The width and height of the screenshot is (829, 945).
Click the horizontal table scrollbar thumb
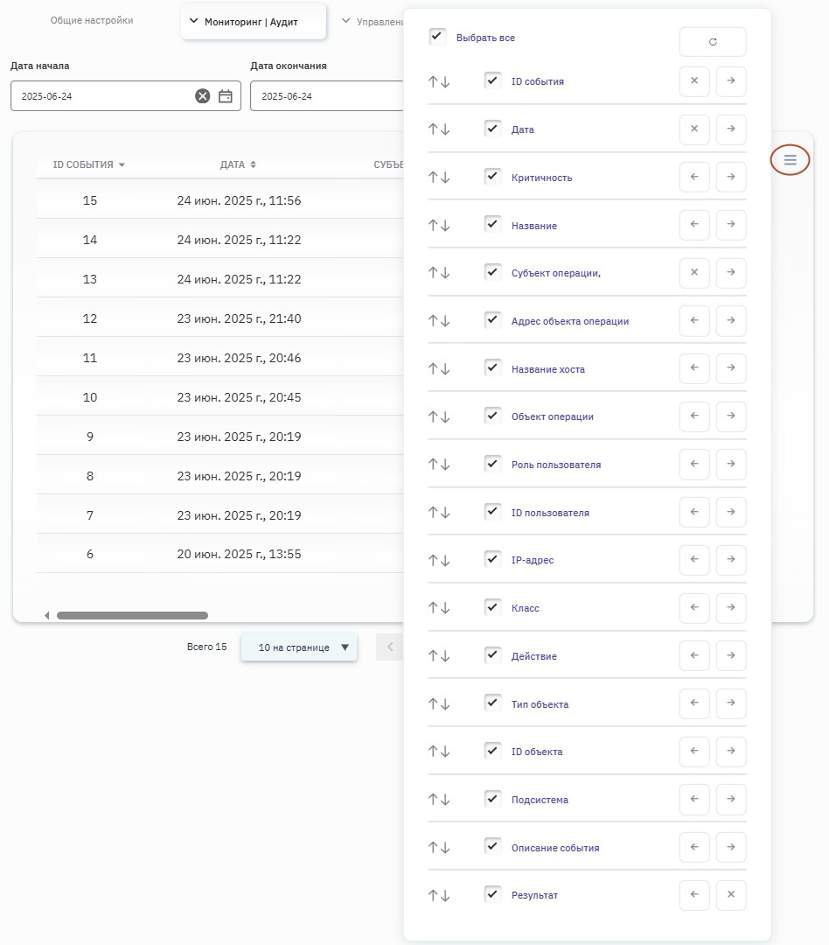coord(132,615)
